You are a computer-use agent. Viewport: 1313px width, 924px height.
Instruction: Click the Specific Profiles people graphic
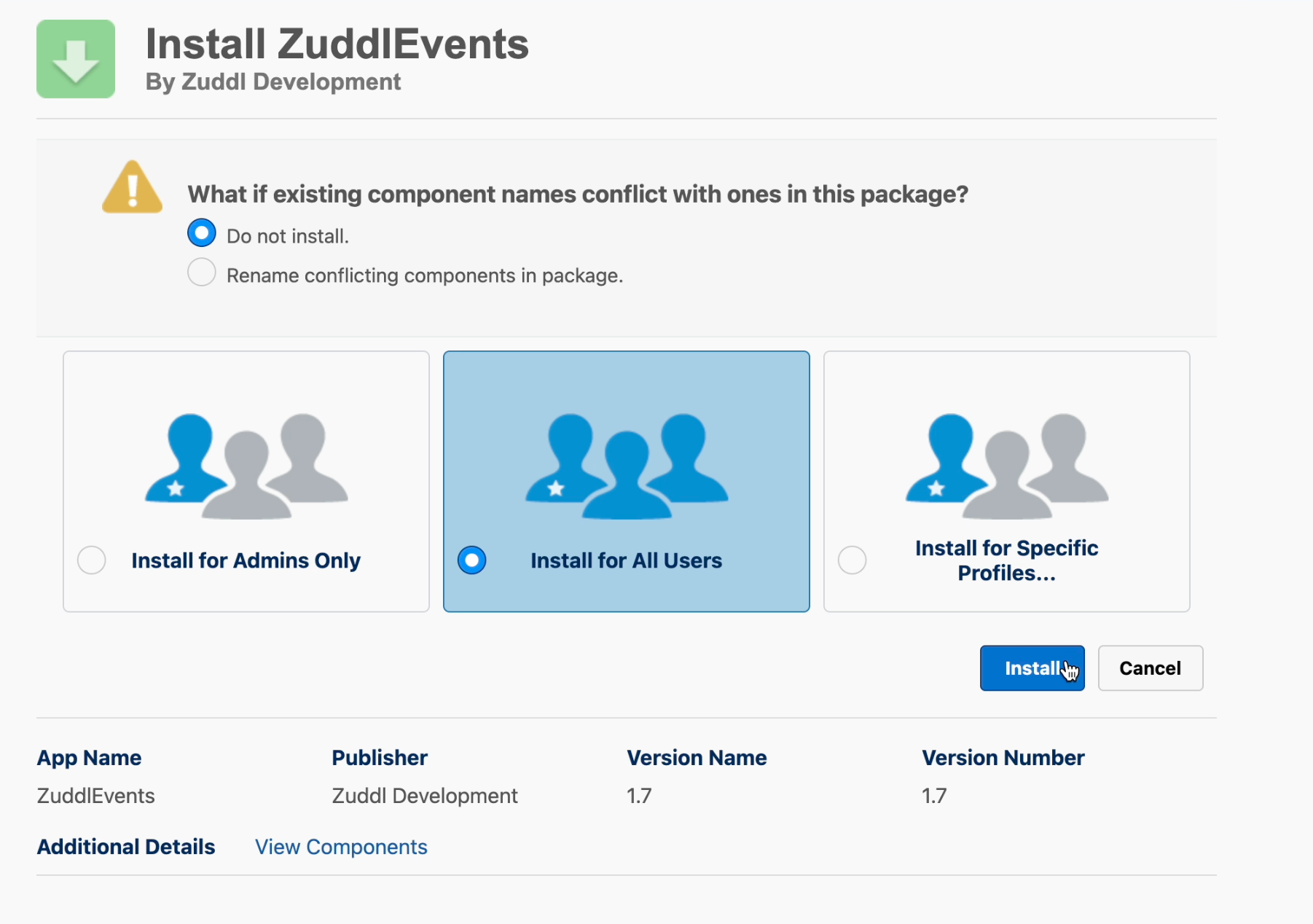1007,466
